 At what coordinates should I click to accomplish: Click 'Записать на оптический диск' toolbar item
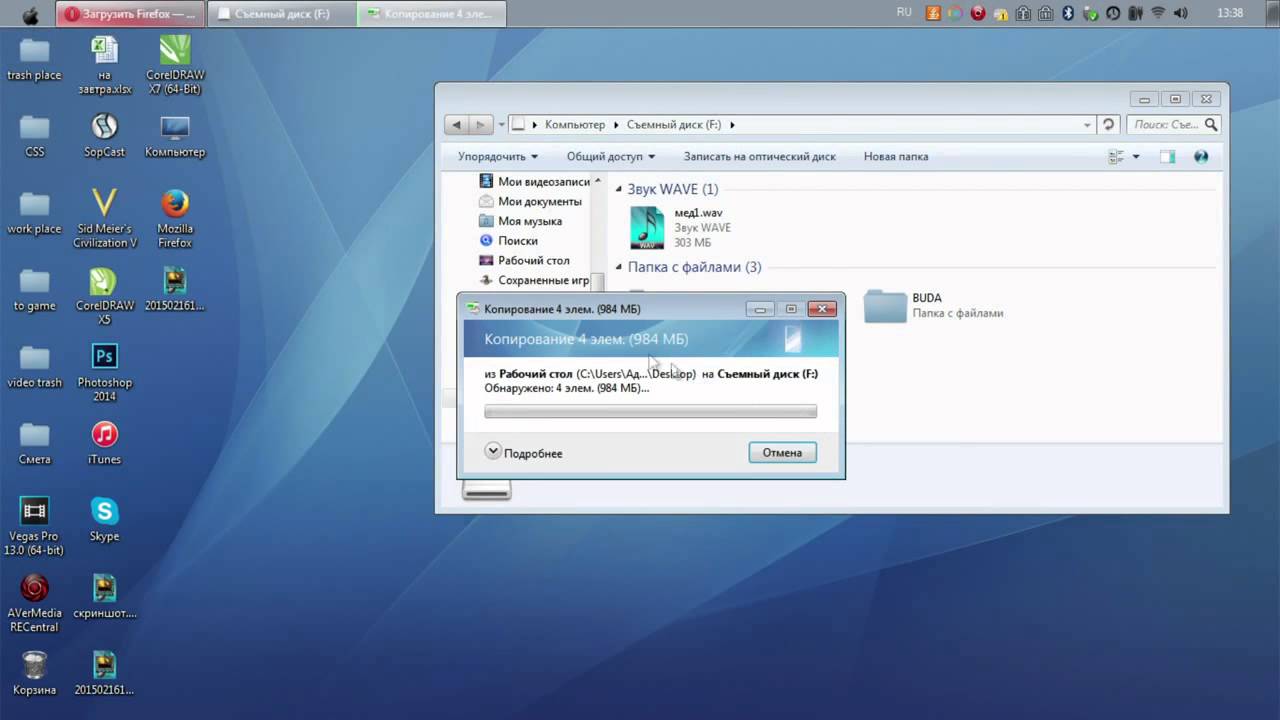click(x=759, y=157)
